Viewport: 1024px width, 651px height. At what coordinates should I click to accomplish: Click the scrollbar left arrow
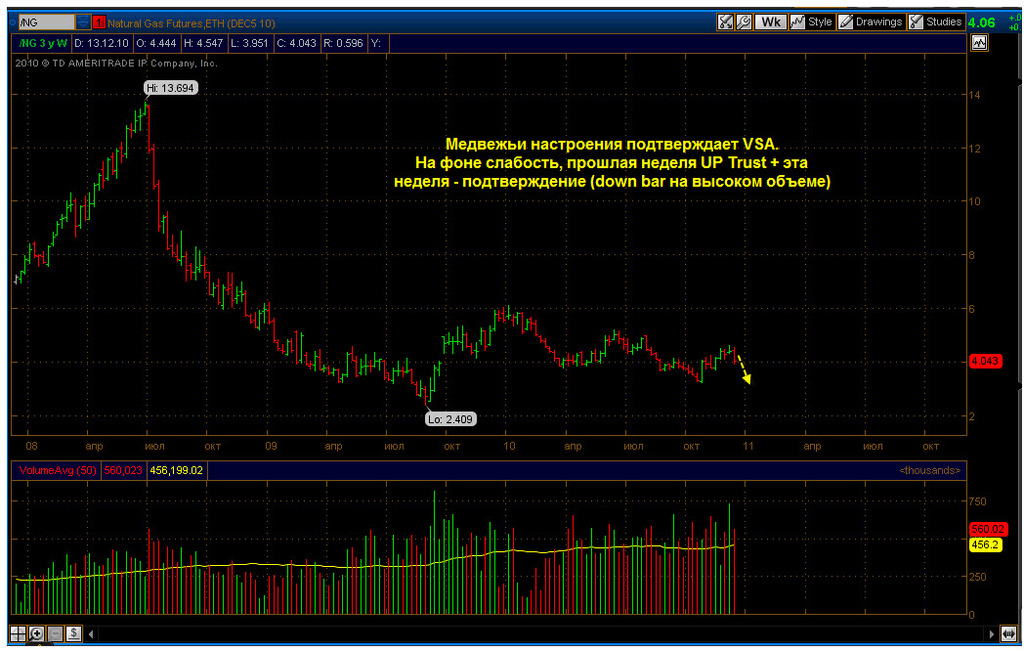pos(91,633)
